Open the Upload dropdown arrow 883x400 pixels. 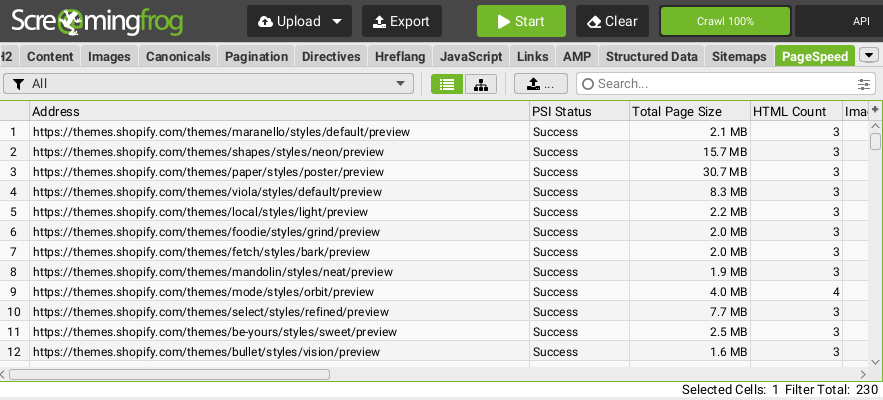coord(336,21)
